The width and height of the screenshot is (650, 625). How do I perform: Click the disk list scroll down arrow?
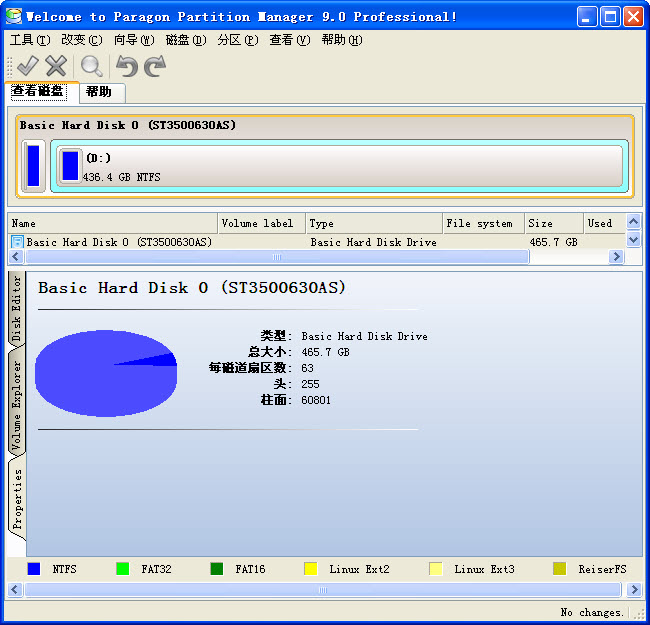[633, 240]
